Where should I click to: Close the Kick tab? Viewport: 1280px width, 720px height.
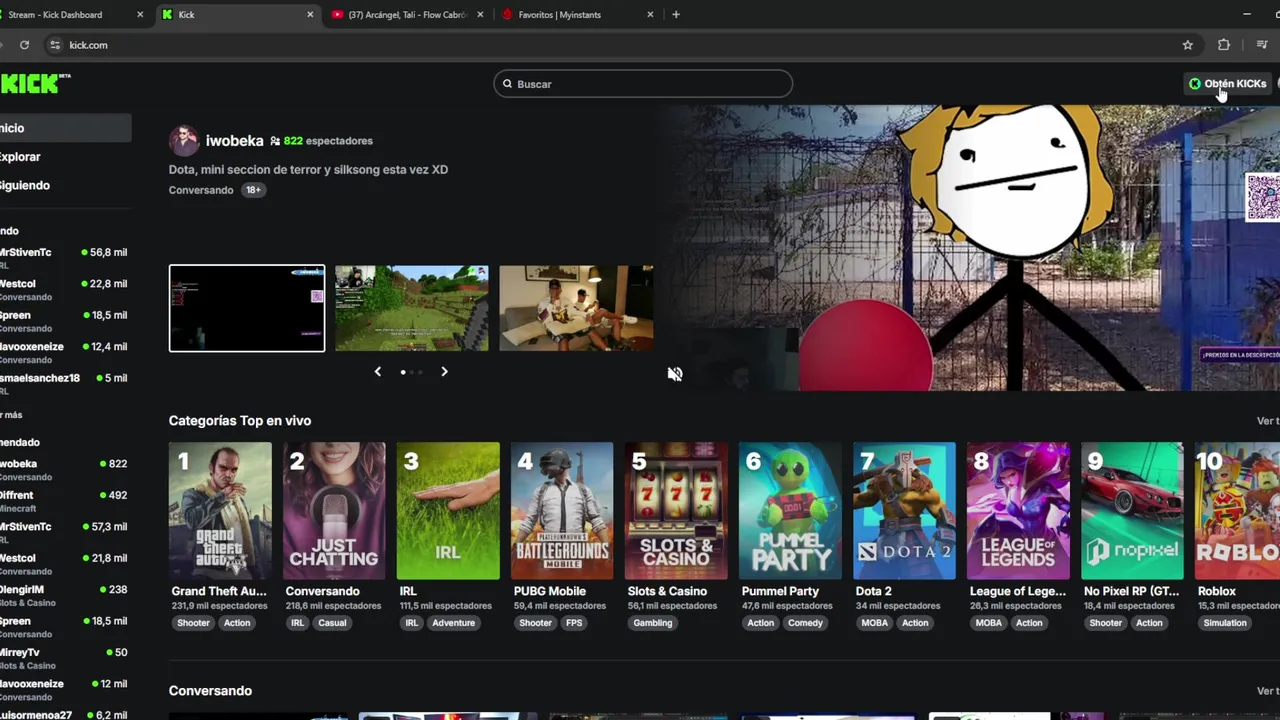(x=310, y=15)
